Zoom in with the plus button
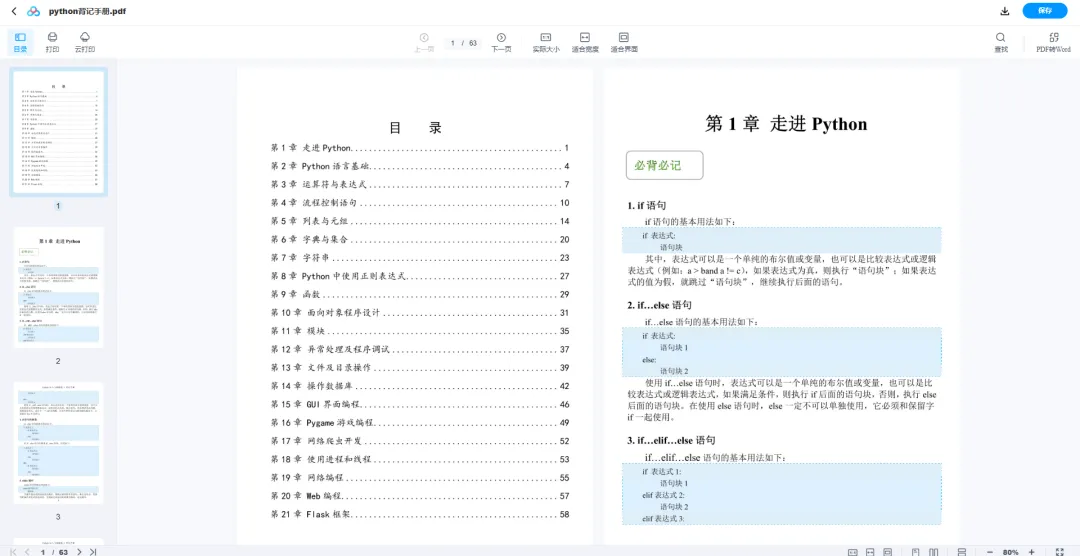 1031,552
